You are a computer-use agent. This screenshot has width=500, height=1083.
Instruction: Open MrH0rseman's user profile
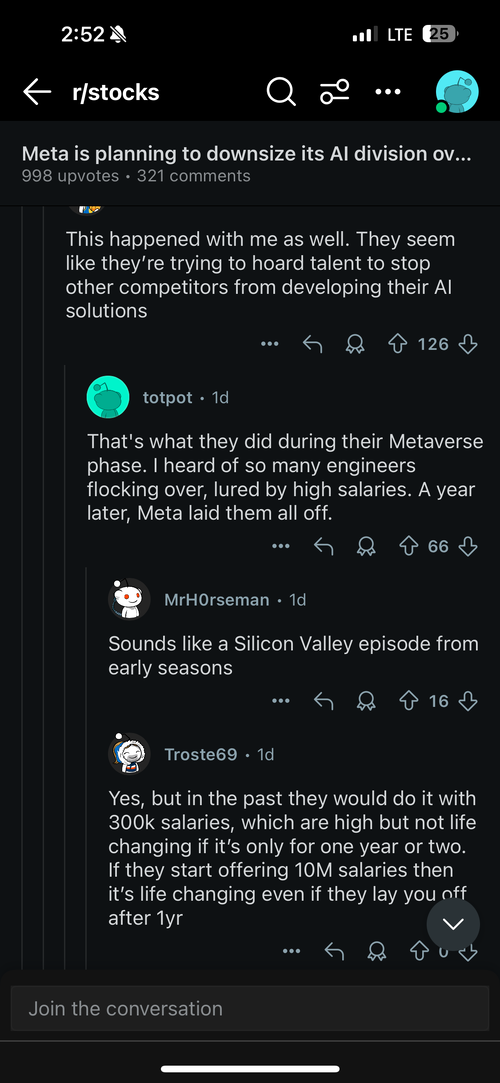216,600
